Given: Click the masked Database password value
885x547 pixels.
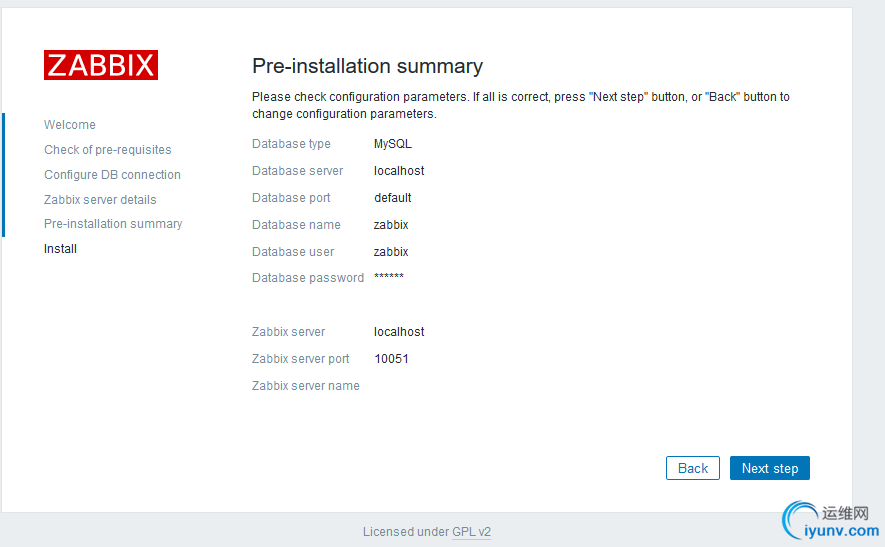Looking at the screenshot, I should click(x=389, y=277).
